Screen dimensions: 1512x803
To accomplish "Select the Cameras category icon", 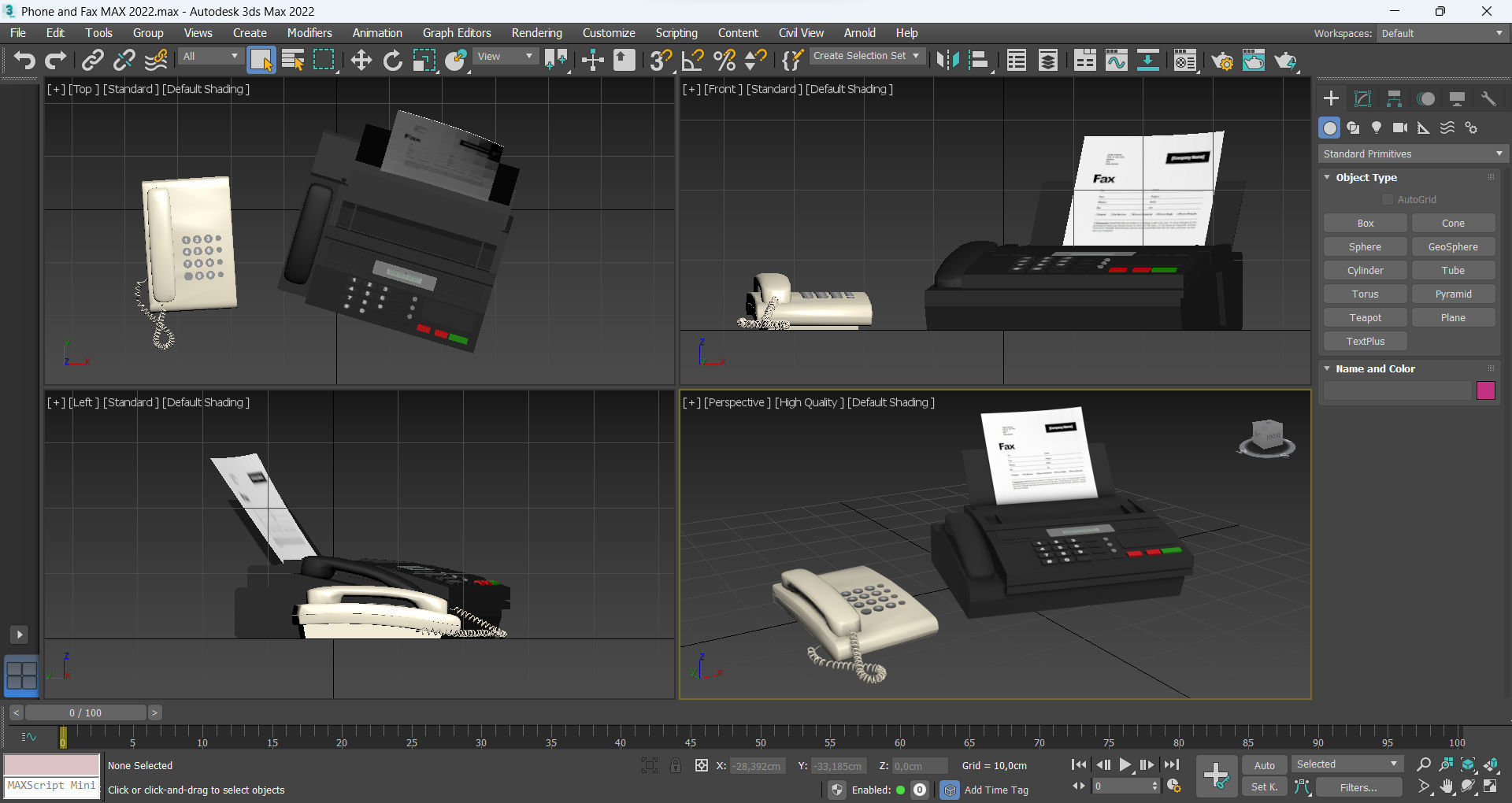I will (x=1400, y=128).
